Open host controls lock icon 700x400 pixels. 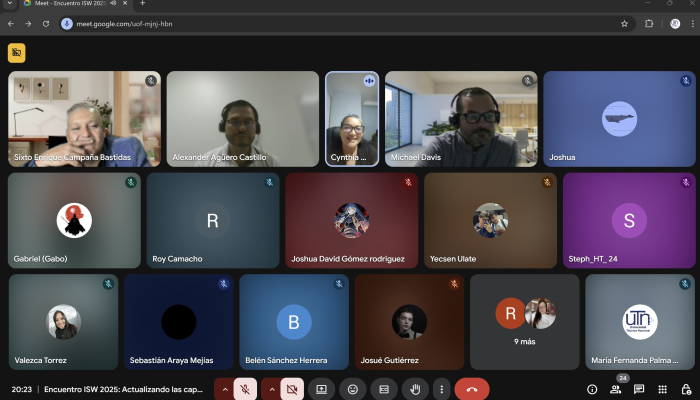(684, 388)
